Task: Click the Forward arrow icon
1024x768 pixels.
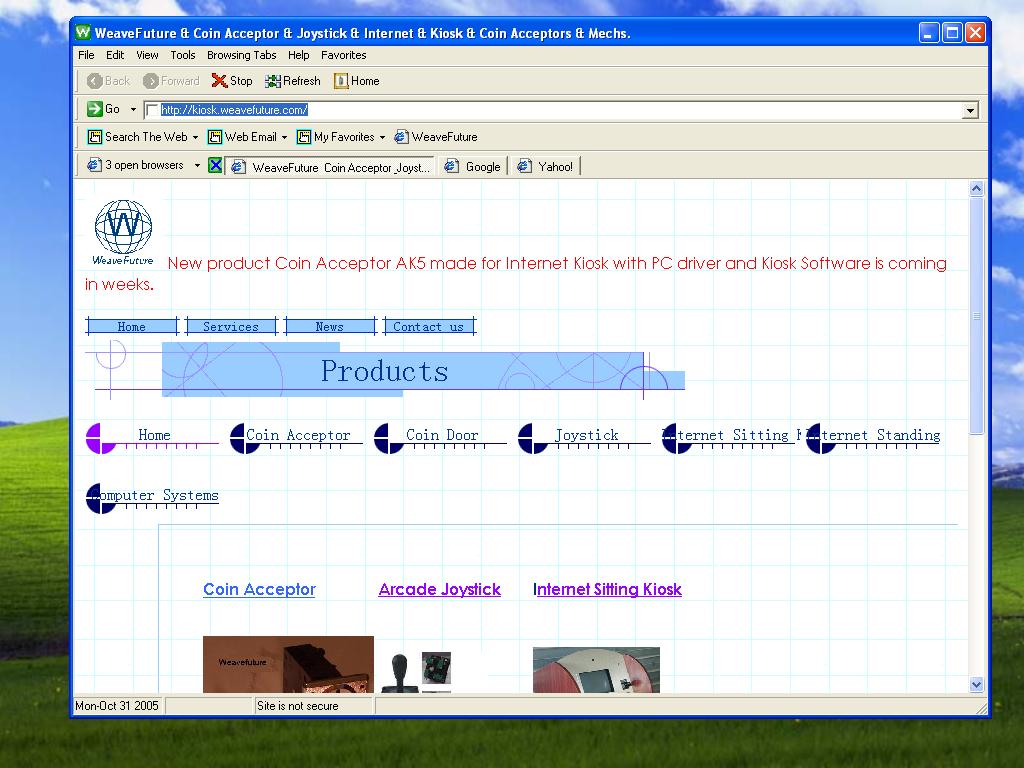Action: (151, 81)
